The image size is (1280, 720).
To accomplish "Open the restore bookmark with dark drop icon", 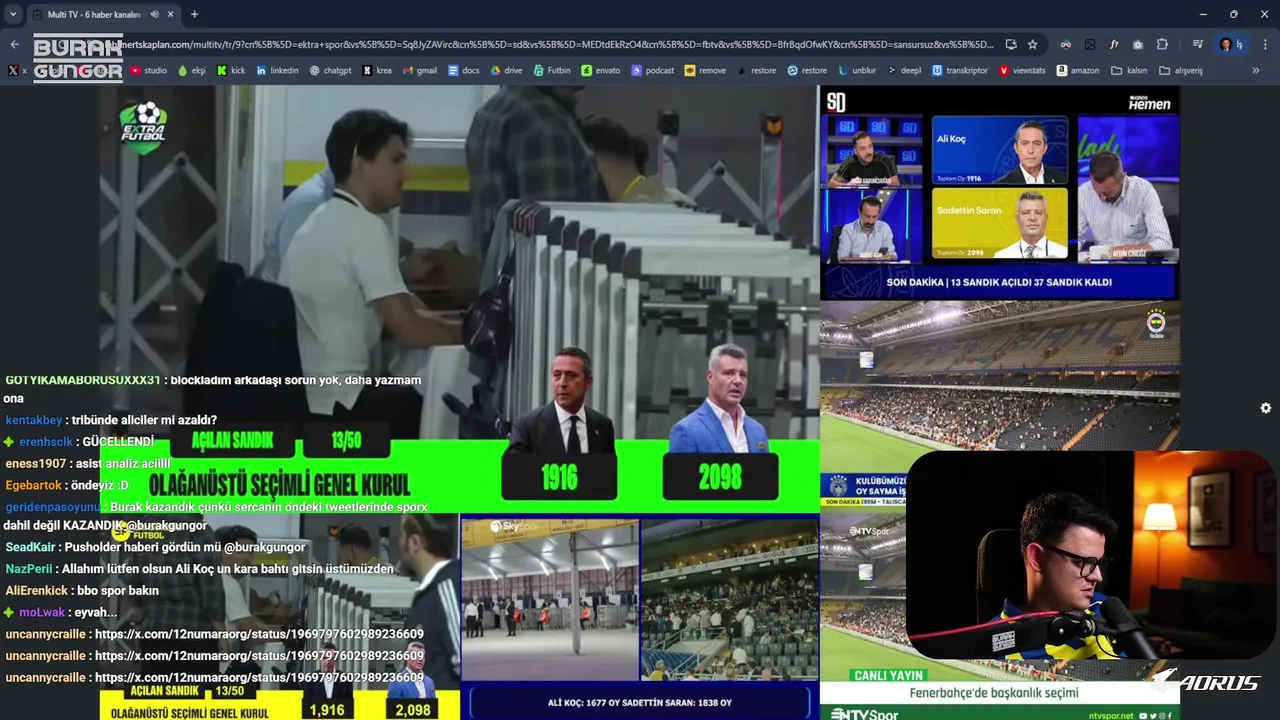I will pos(756,71).
